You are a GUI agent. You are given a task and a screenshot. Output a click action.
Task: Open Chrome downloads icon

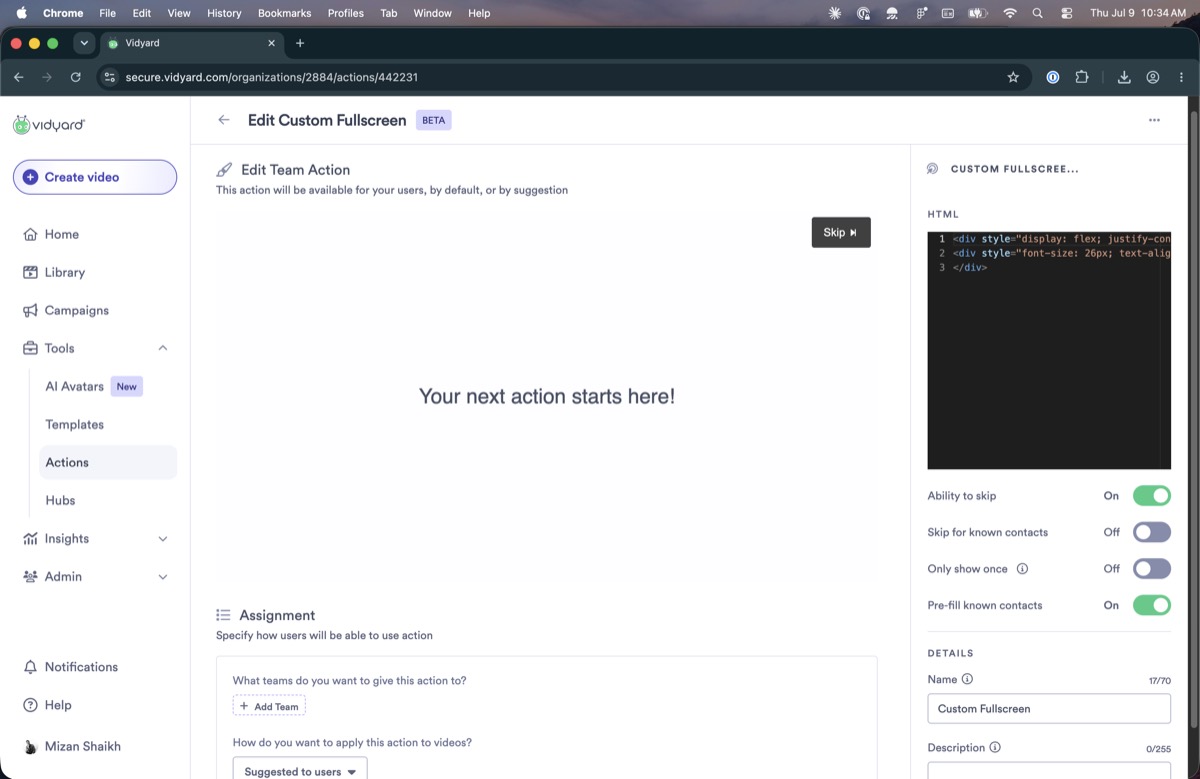[1124, 77]
